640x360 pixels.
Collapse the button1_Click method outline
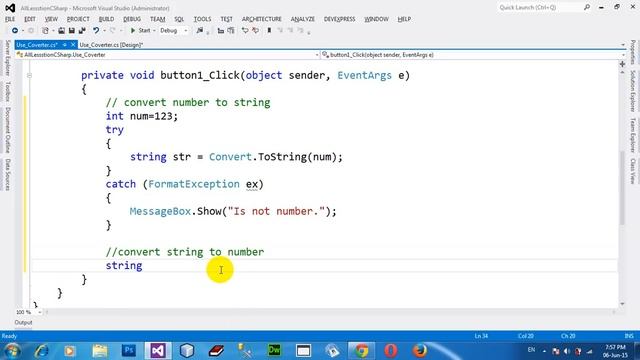tap(29, 76)
